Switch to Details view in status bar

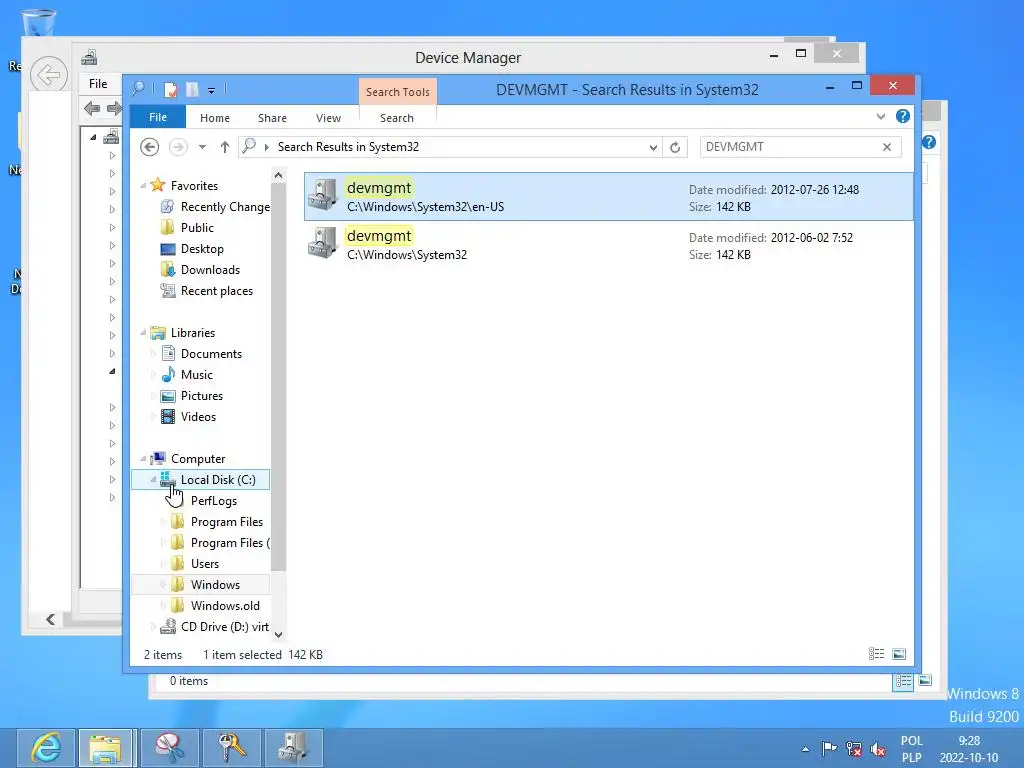(876, 654)
